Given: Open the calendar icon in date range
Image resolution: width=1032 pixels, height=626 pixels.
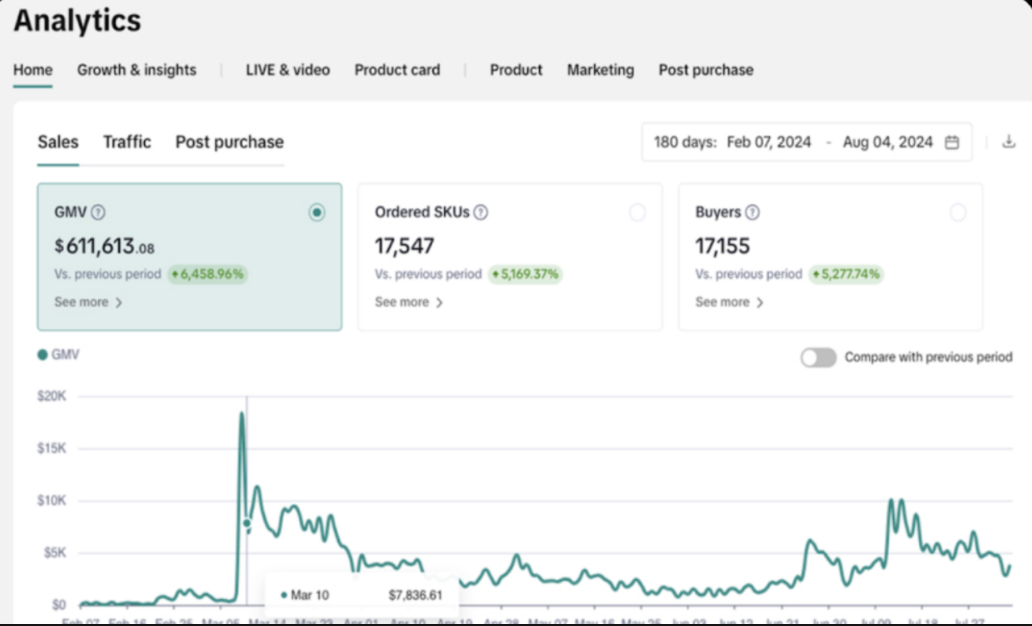Looking at the screenshot, I should (x=952, y=142).
